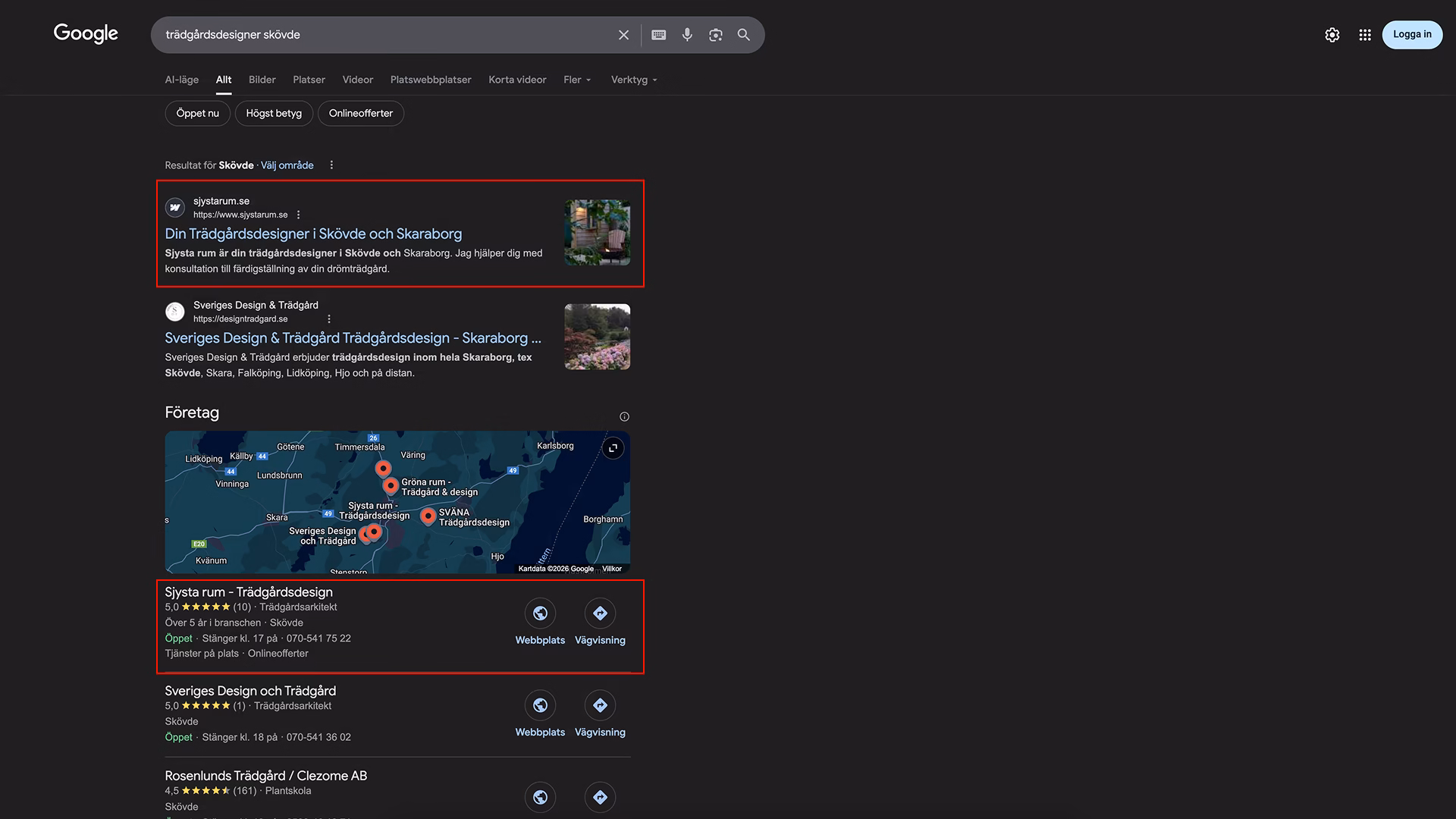Screen dimensions: 1456x819
Task: Click the info icon beside Företag heading
Action: coord(624,416)
